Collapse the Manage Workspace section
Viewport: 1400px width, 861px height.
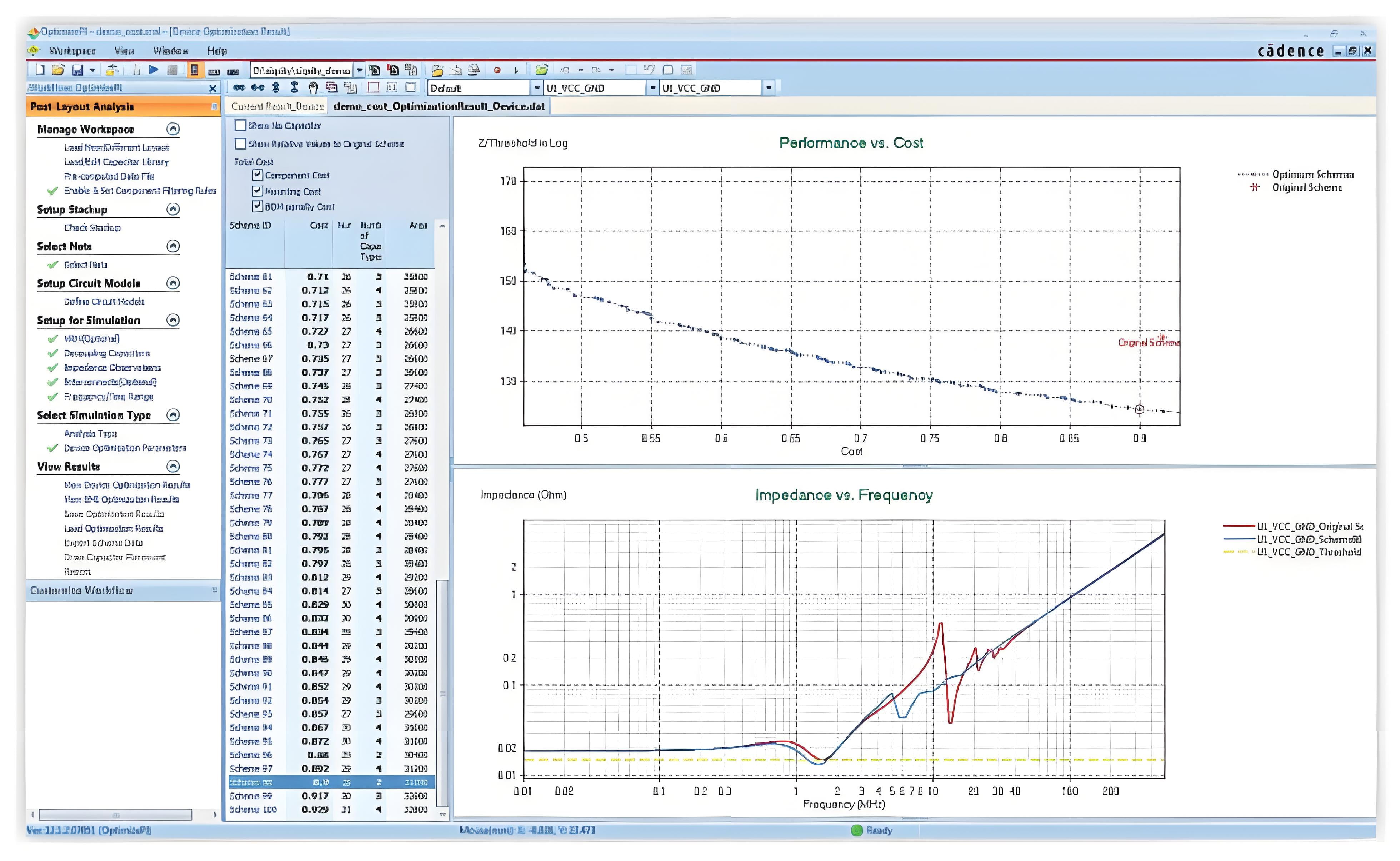[173, 129]
